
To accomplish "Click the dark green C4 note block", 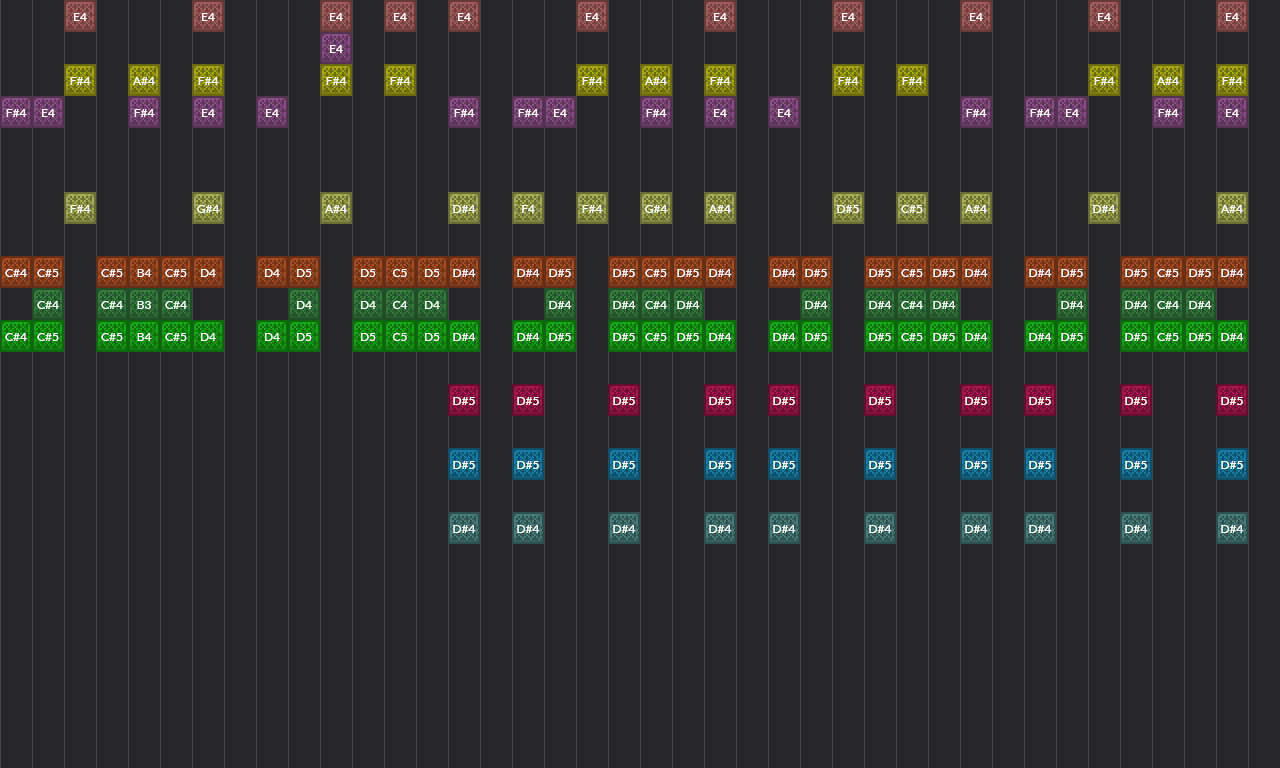I will [x=400, y=304].
